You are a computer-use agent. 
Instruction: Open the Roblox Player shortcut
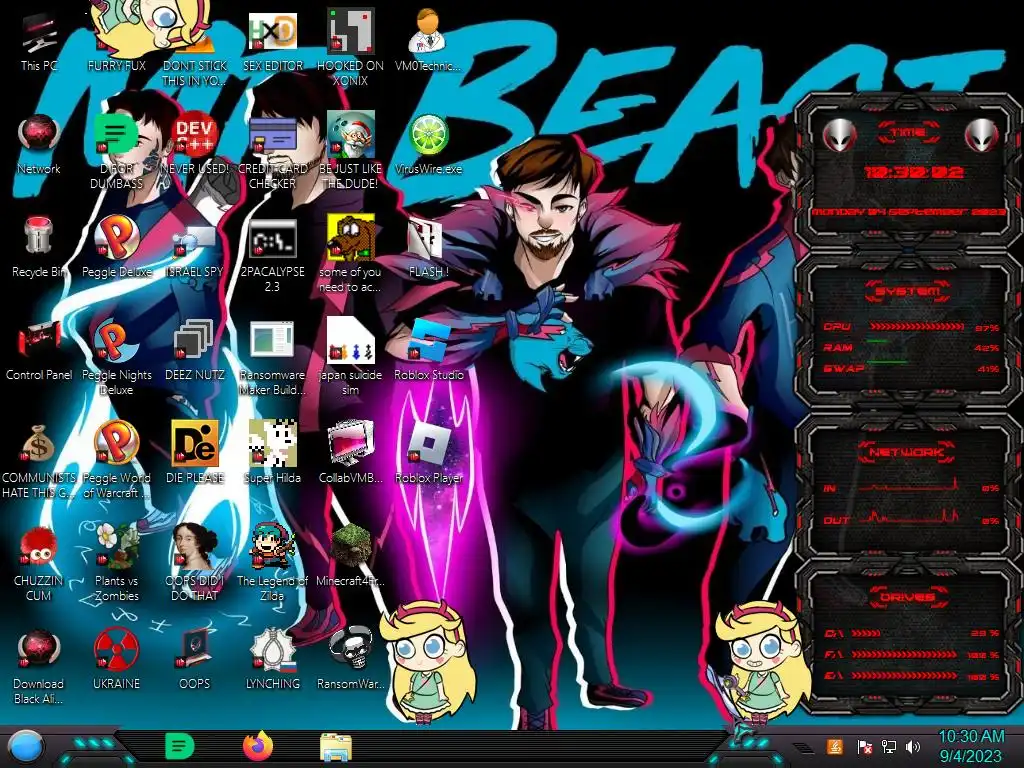(428, 453)
